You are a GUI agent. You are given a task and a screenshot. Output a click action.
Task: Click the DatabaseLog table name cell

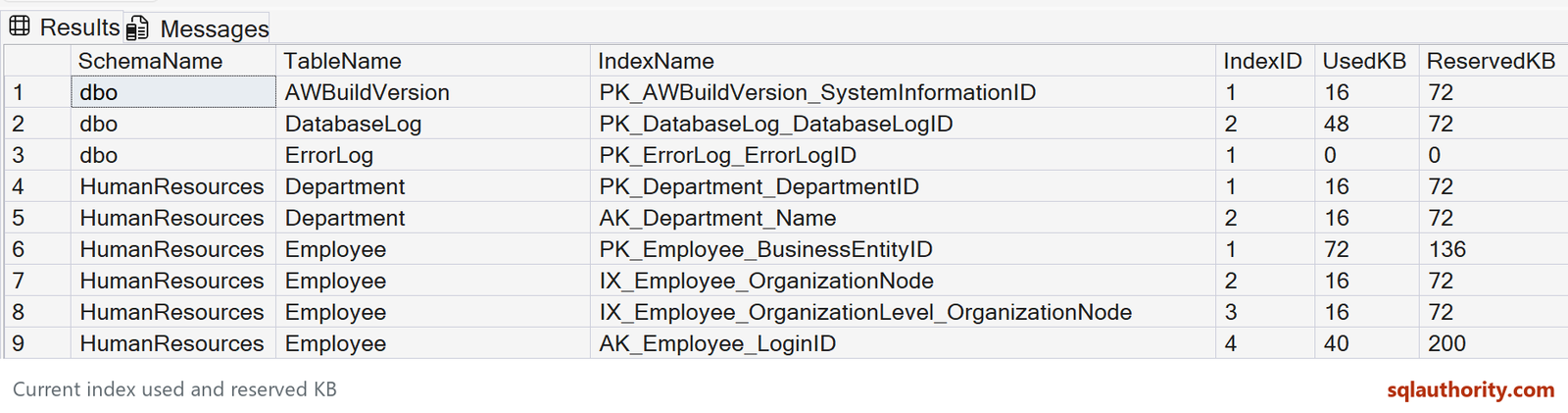[x=433, y=124]
